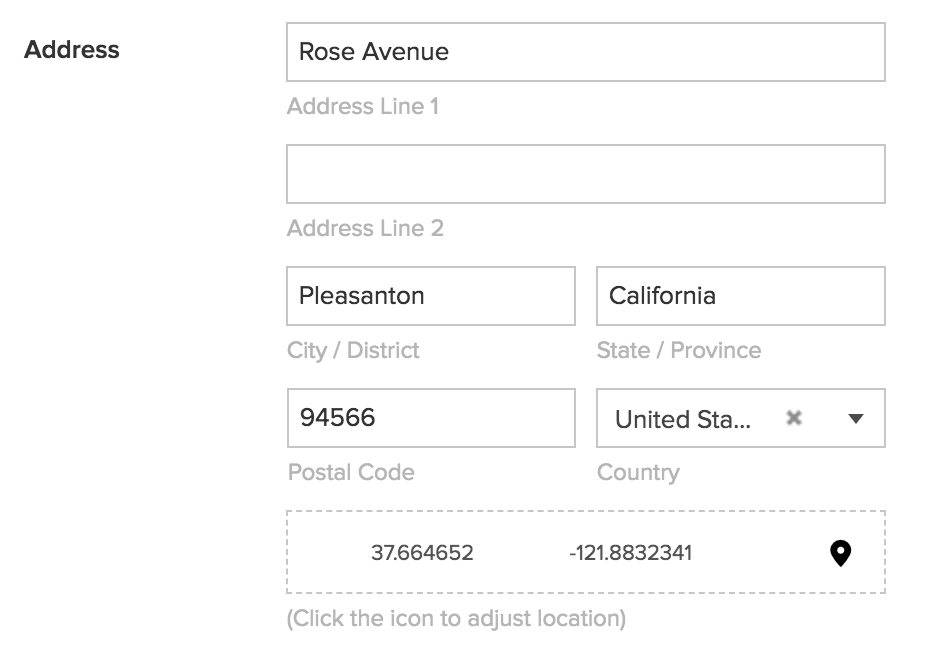The width and height of the screenshot is (926, 658).
Task: Select the Rose Avenue text in Address Line 1
Action: [370, 52]
